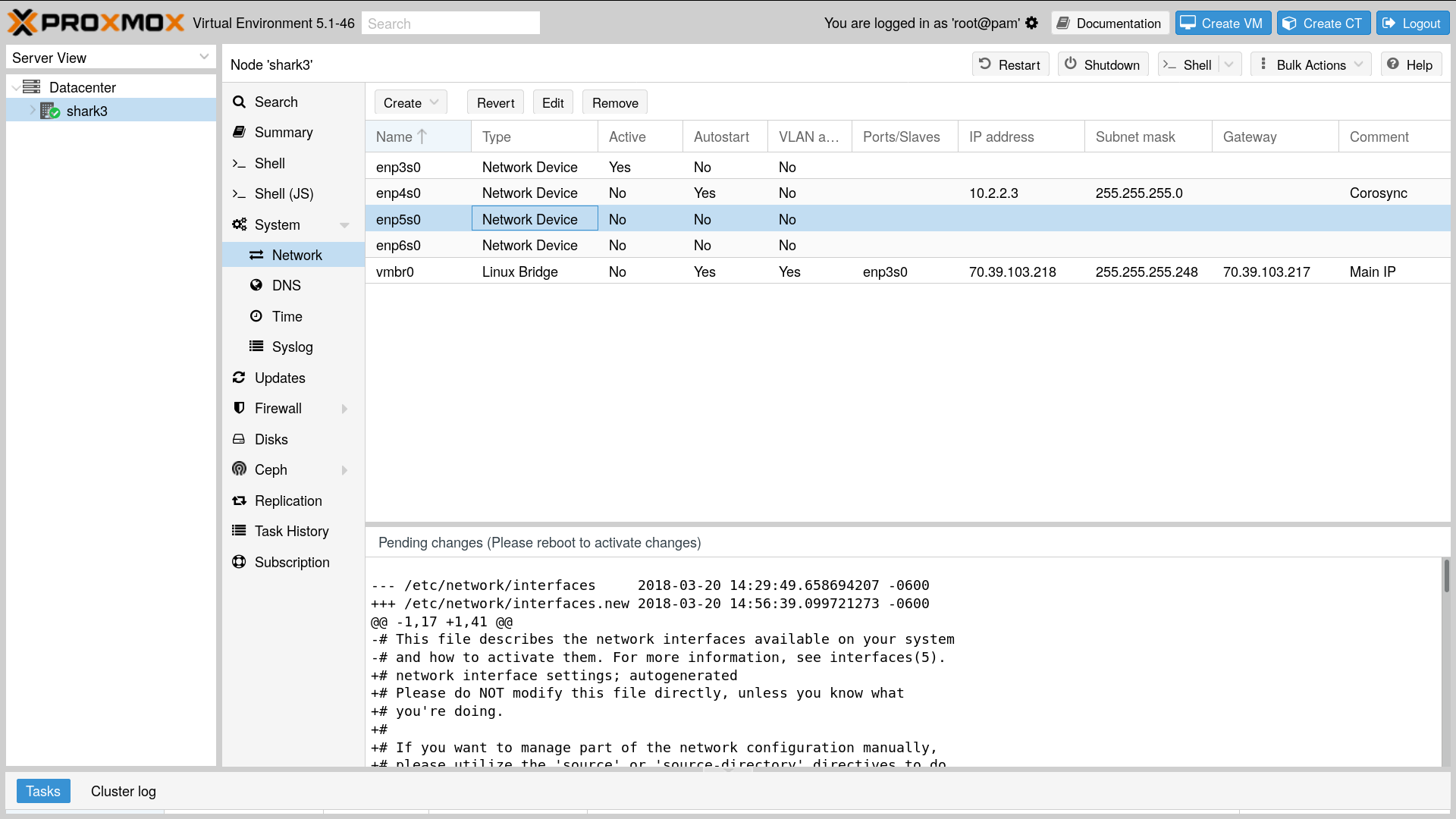1456x819 pixels.
Task: Click the Task History list icon
Action: pos(239,531)
